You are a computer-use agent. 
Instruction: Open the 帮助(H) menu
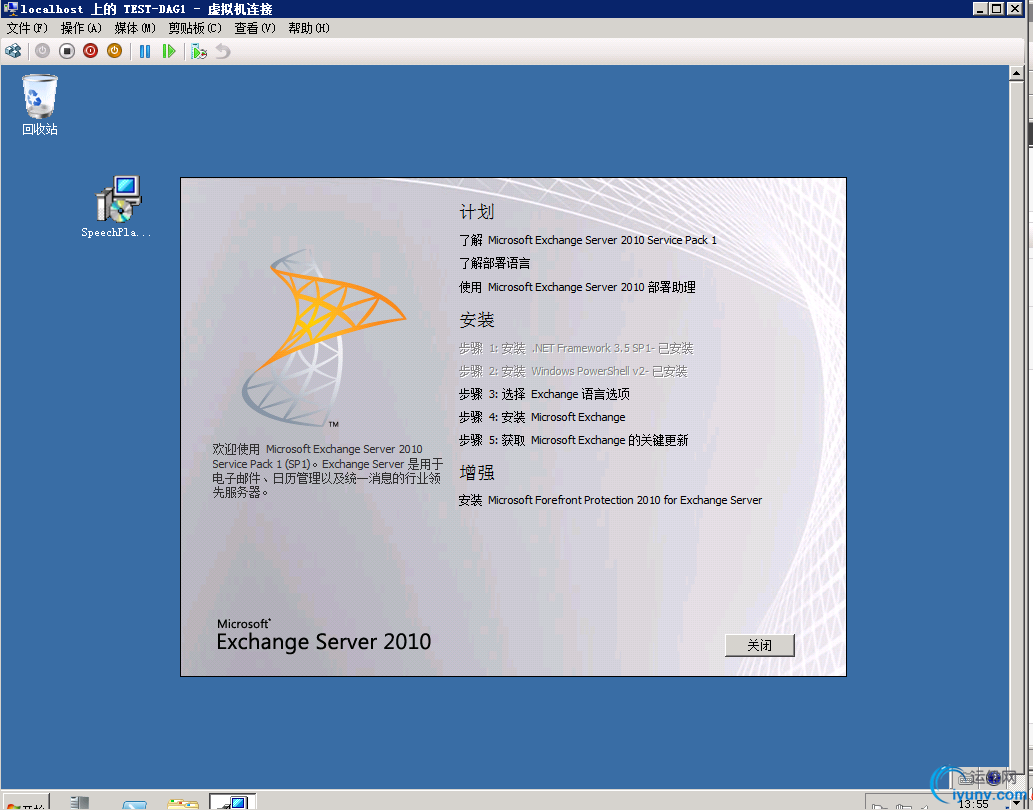309,28
